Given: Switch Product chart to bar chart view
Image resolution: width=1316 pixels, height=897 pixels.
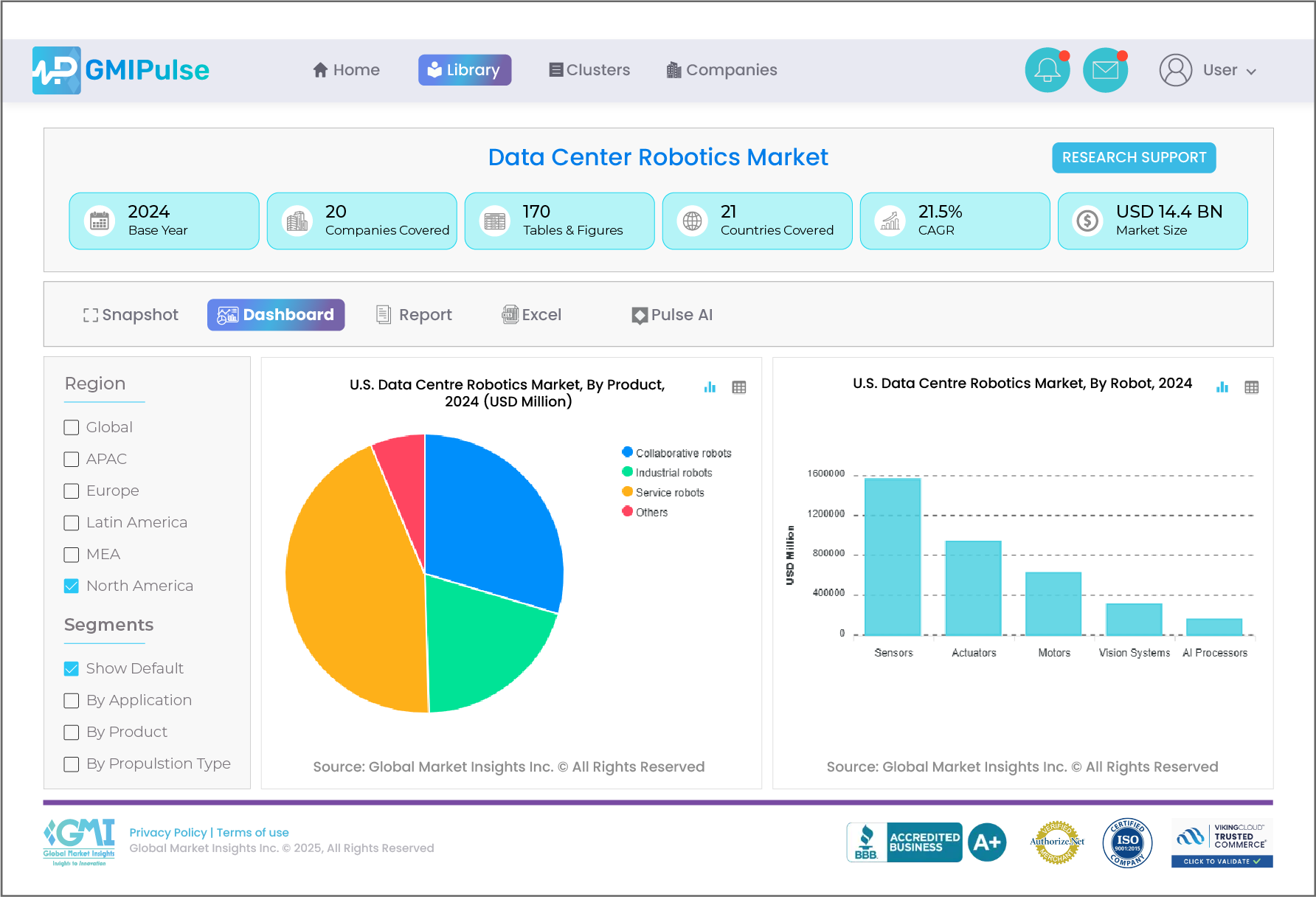Looking at the screenshot, I should point(710,387).
